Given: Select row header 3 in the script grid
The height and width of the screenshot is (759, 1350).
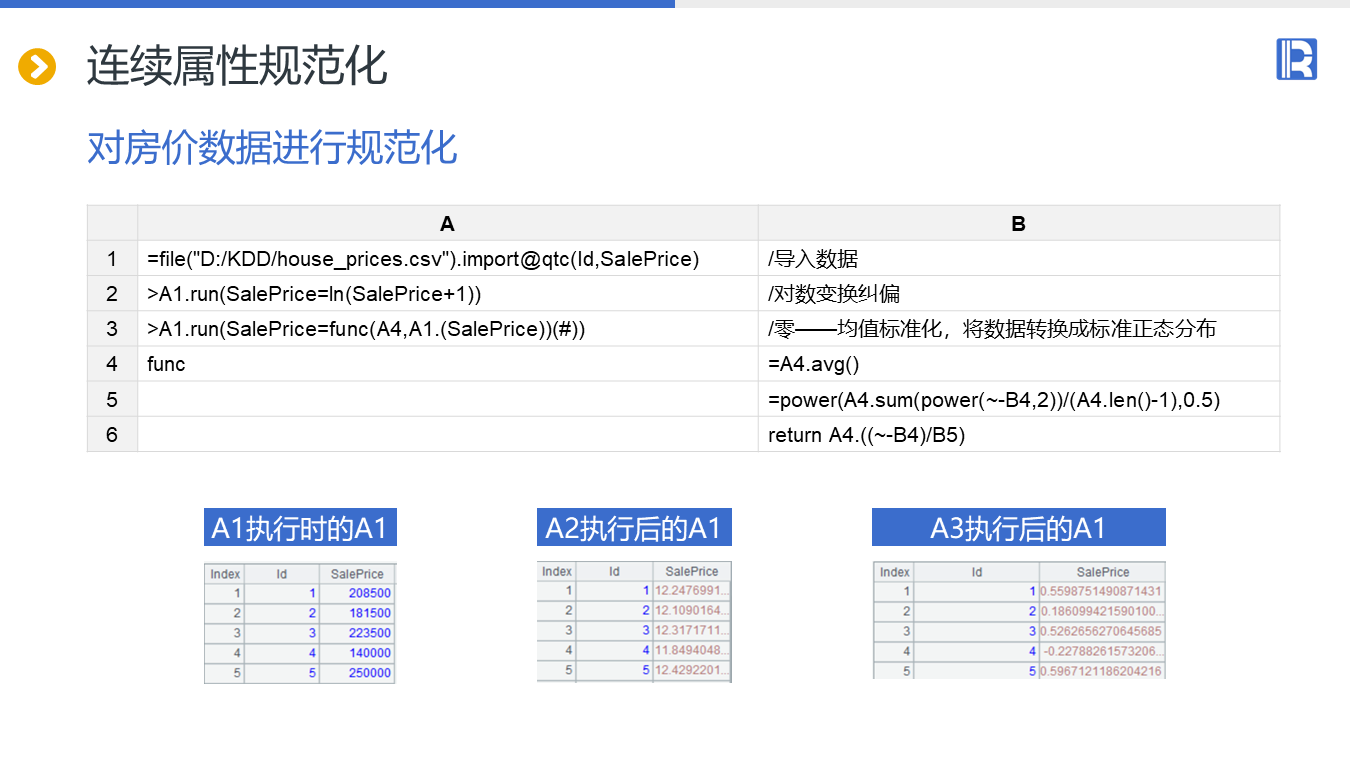Looking at the screenshot, I should [x=112, y=329].
